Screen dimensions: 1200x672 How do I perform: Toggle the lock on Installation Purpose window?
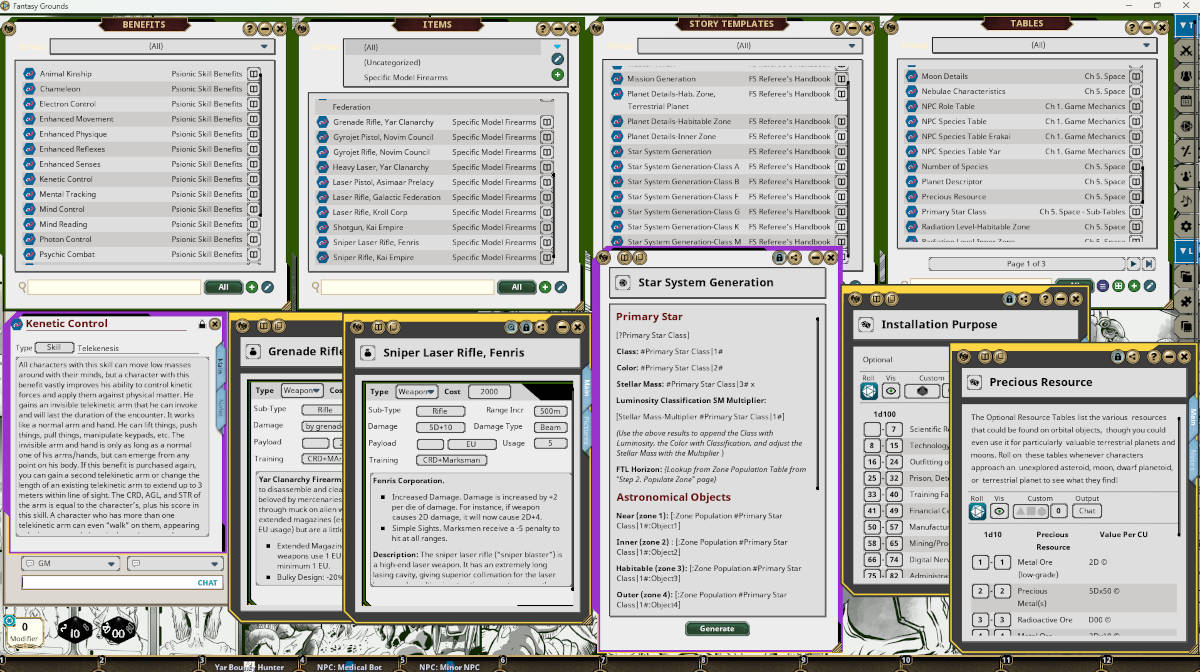1009,298
